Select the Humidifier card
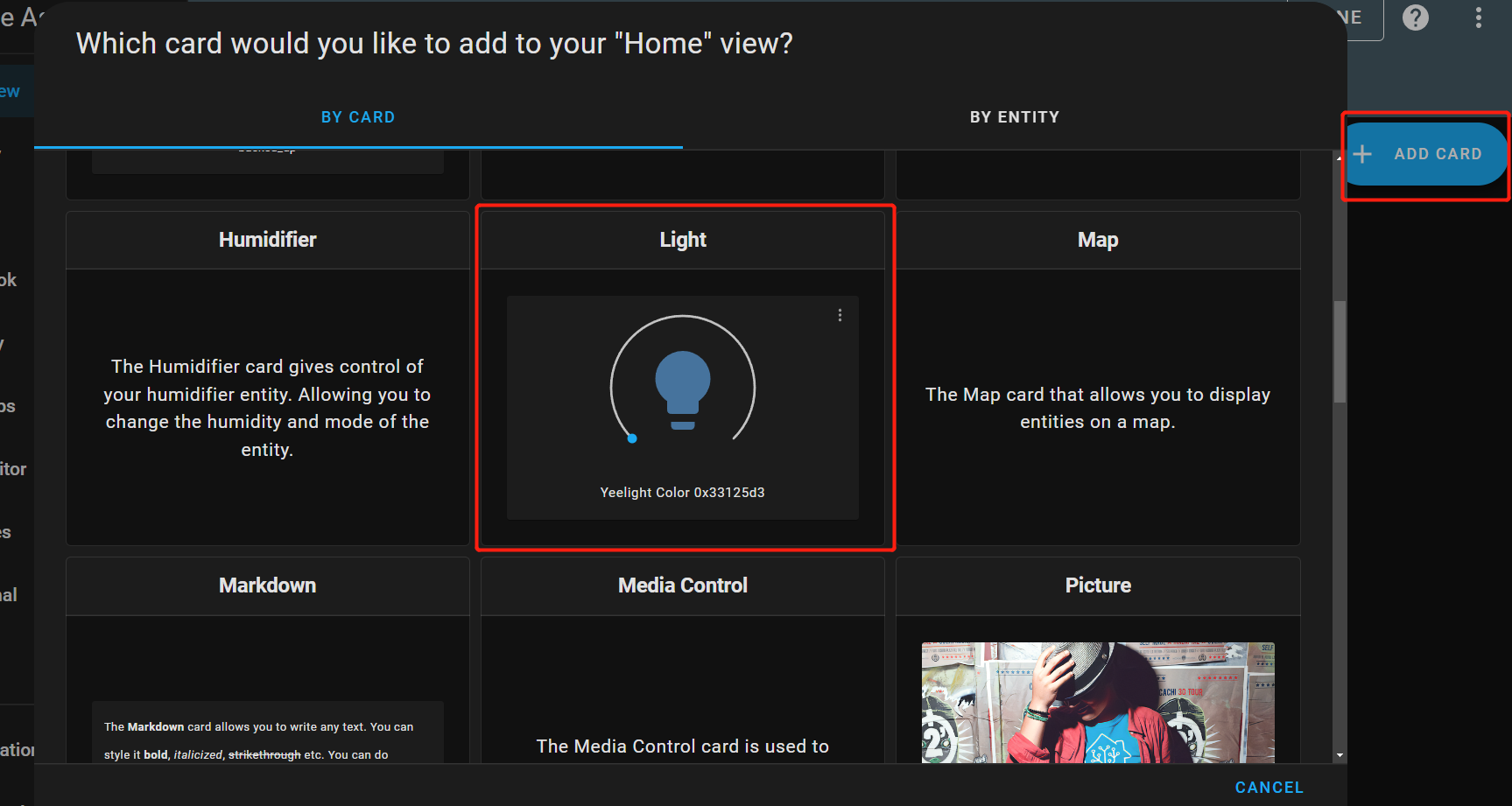Viewport: 1512px width, 806px height. pyautogui.click(x=268, y=378)
